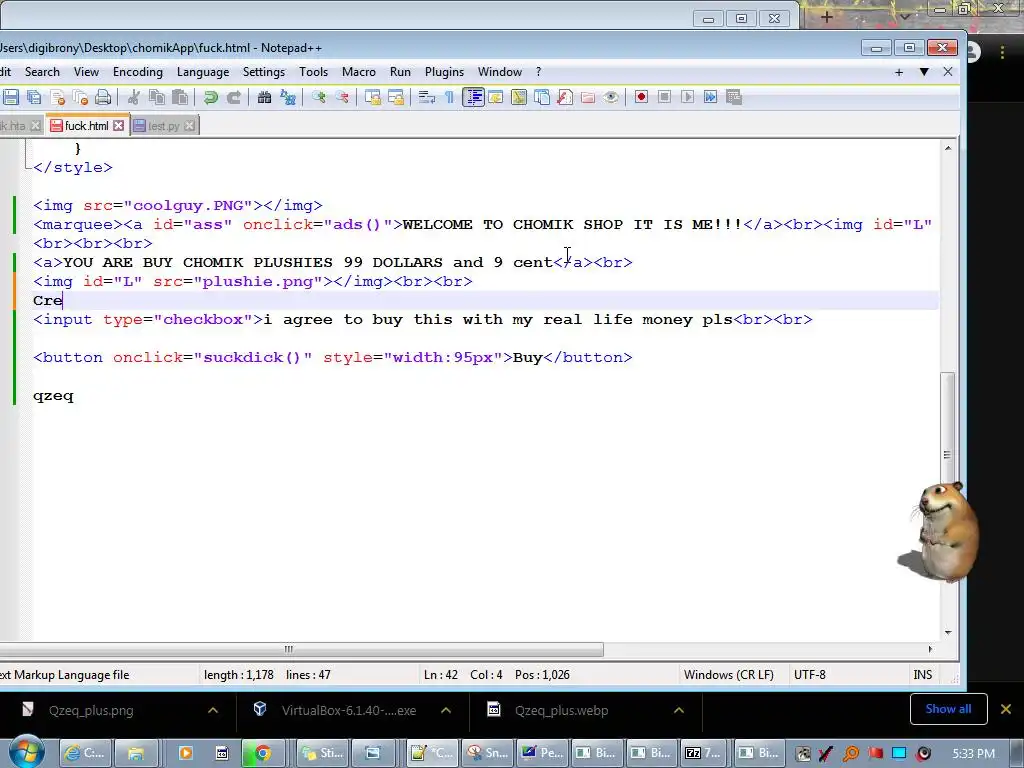1024x768 pixels.
Task: Click the Windows (CR LF) status entry
Action: pos(729,675)
